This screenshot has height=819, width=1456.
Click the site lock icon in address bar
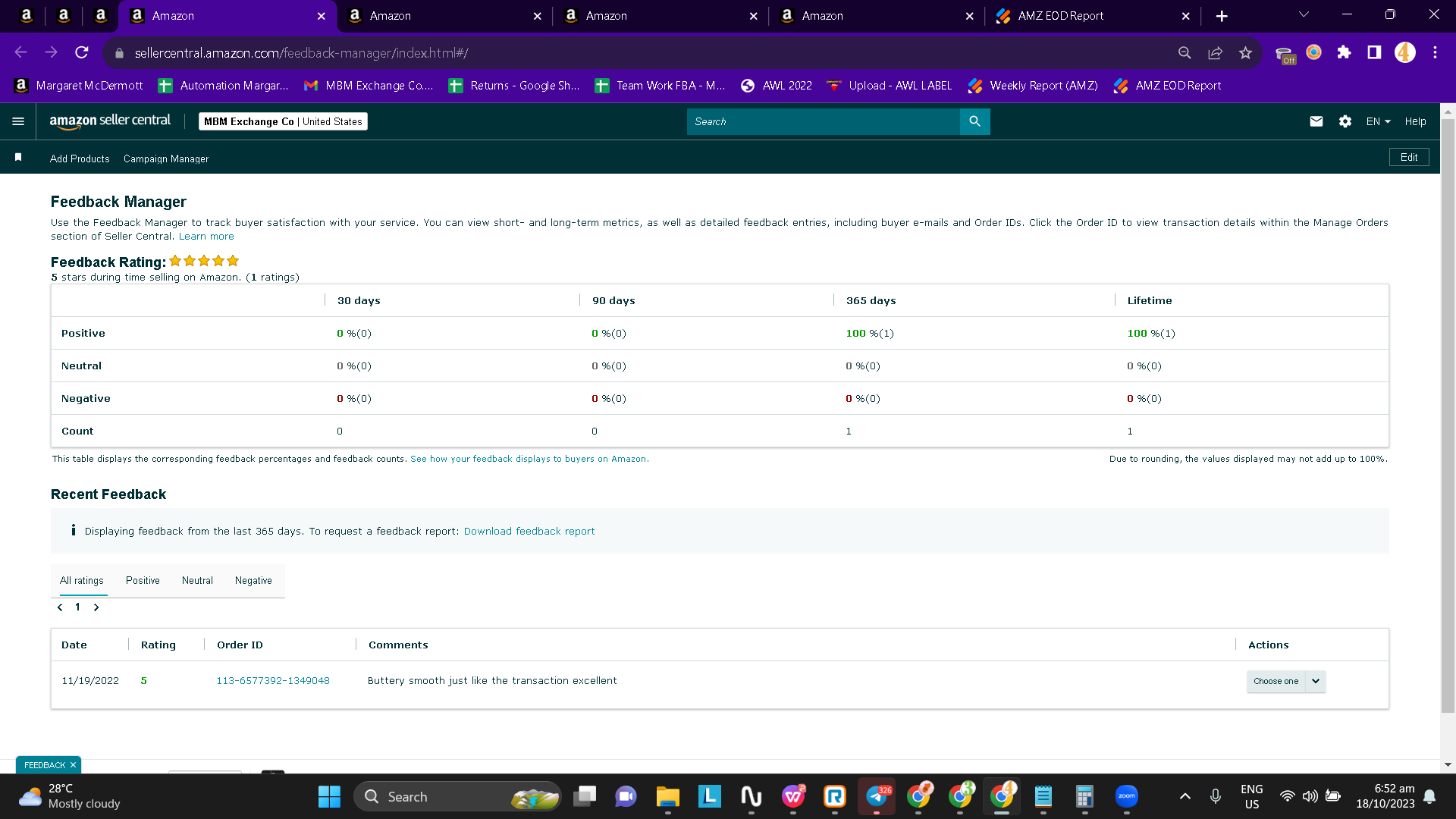pyautogui.click(x=119, y=53)
